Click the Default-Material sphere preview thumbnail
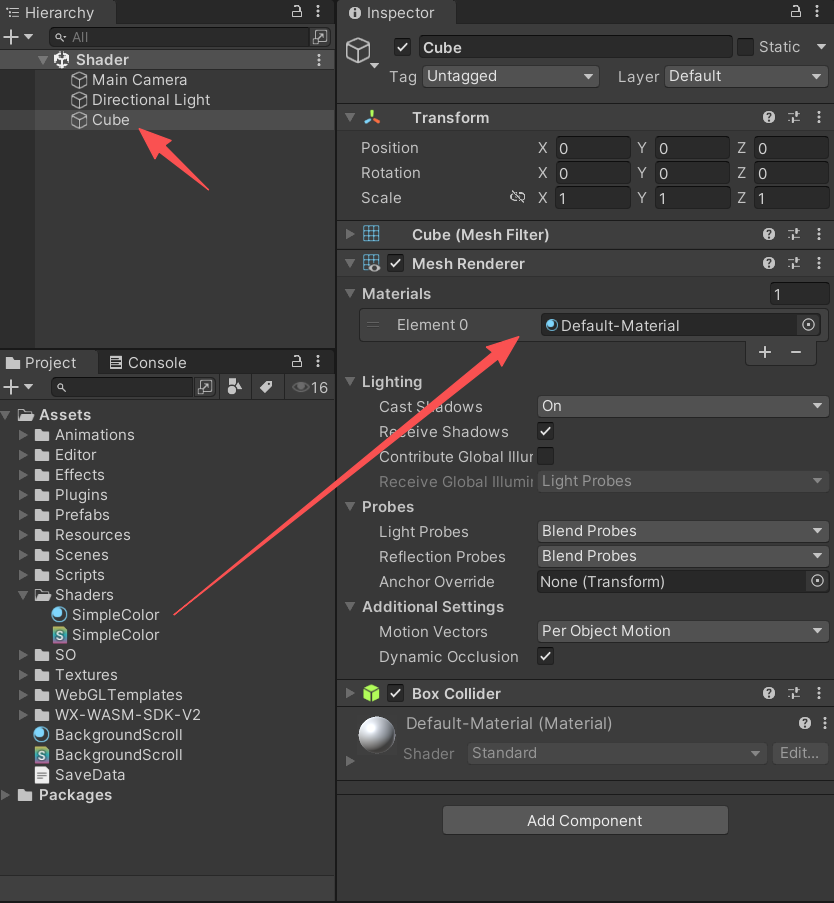This screenshot has height=903, width=834. [x=375, y=735]
